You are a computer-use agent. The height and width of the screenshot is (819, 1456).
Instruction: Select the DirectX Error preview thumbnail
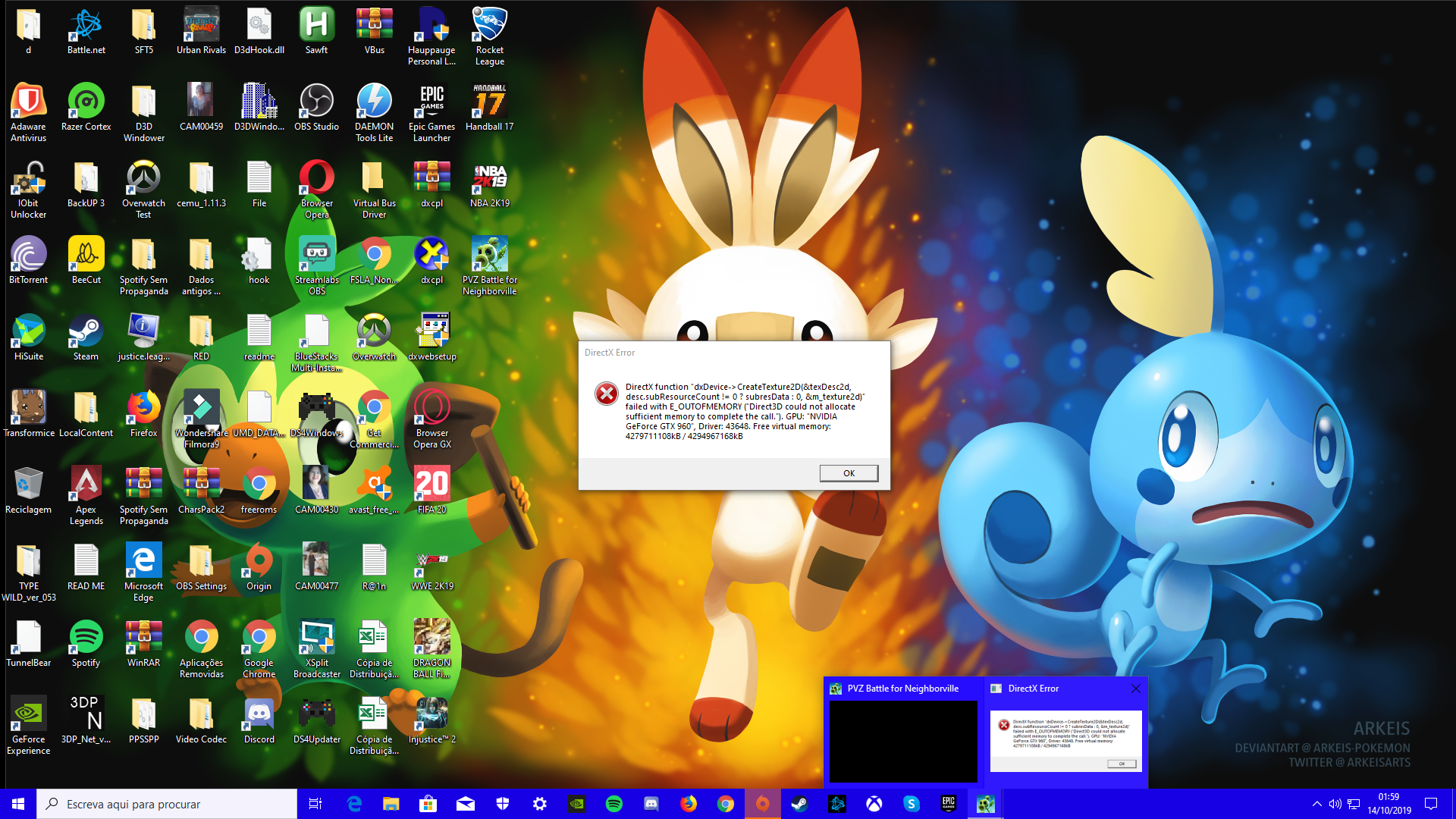pos(1065,741)
